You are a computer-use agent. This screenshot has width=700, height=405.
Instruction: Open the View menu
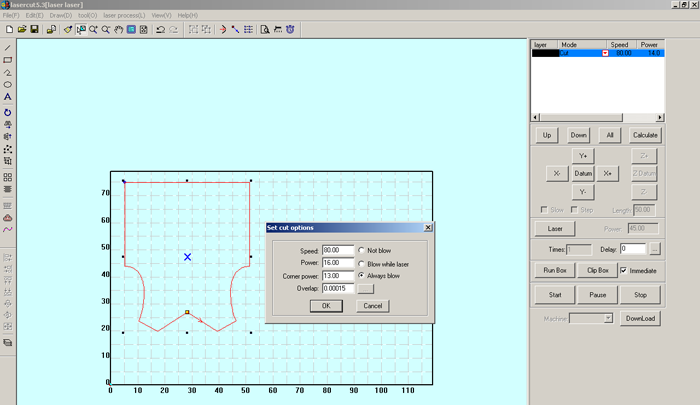click(x=161, y=15)
